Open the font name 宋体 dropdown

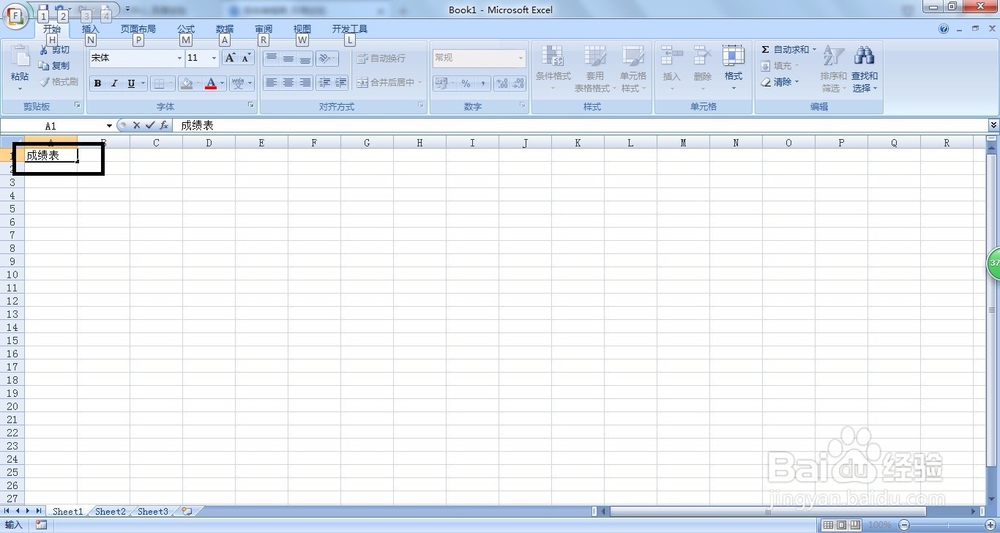pyautogui.click(x=179, y=58)
